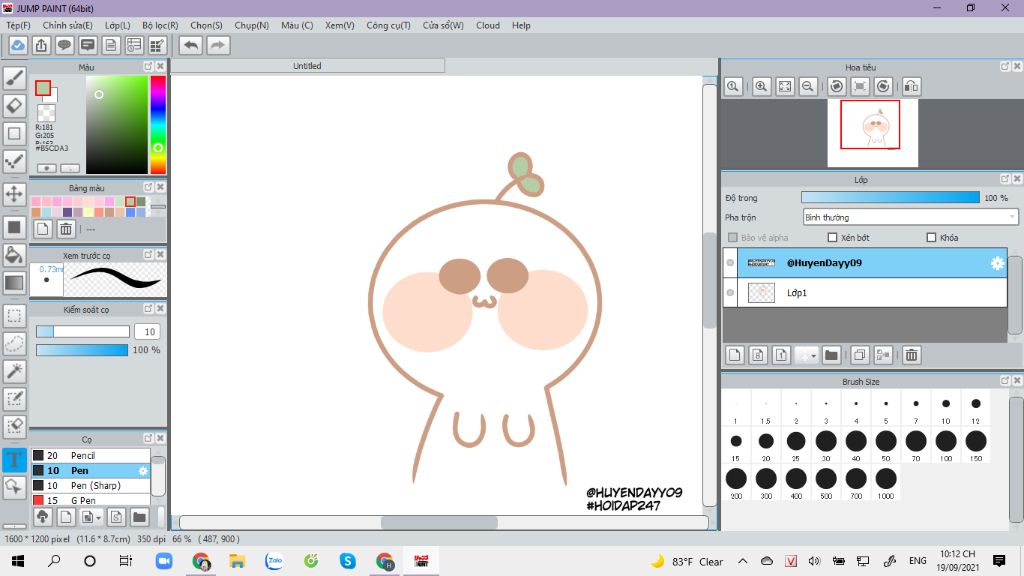Select the Eraser tool
This screenshot has height=576, width=1024.
click(14, 106)
